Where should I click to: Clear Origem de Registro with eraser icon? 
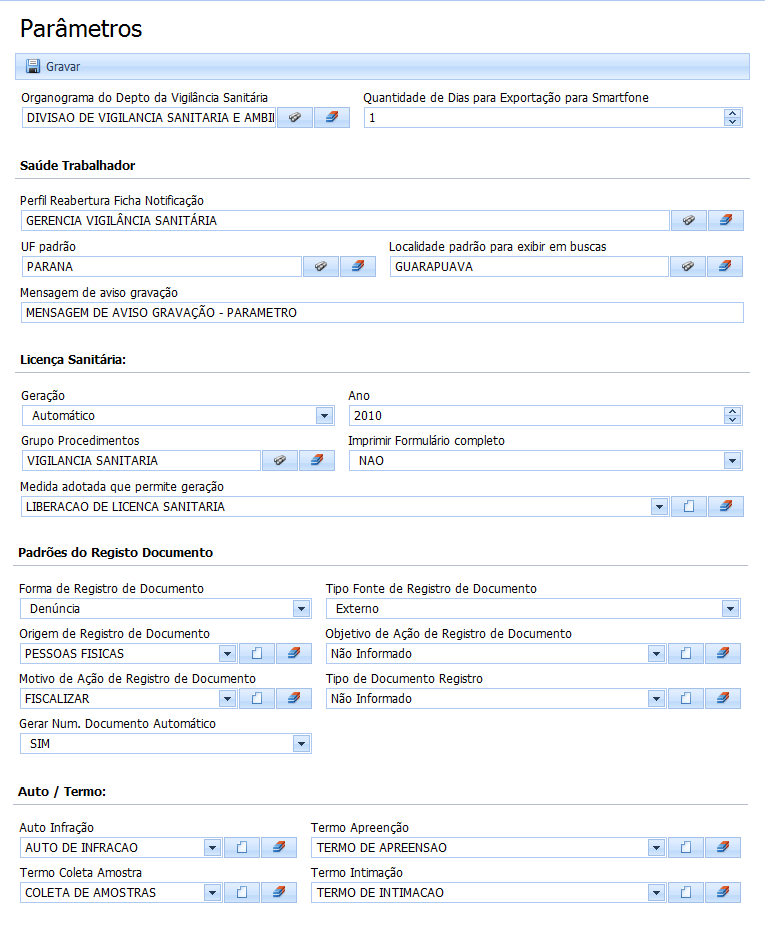(294, 653)
